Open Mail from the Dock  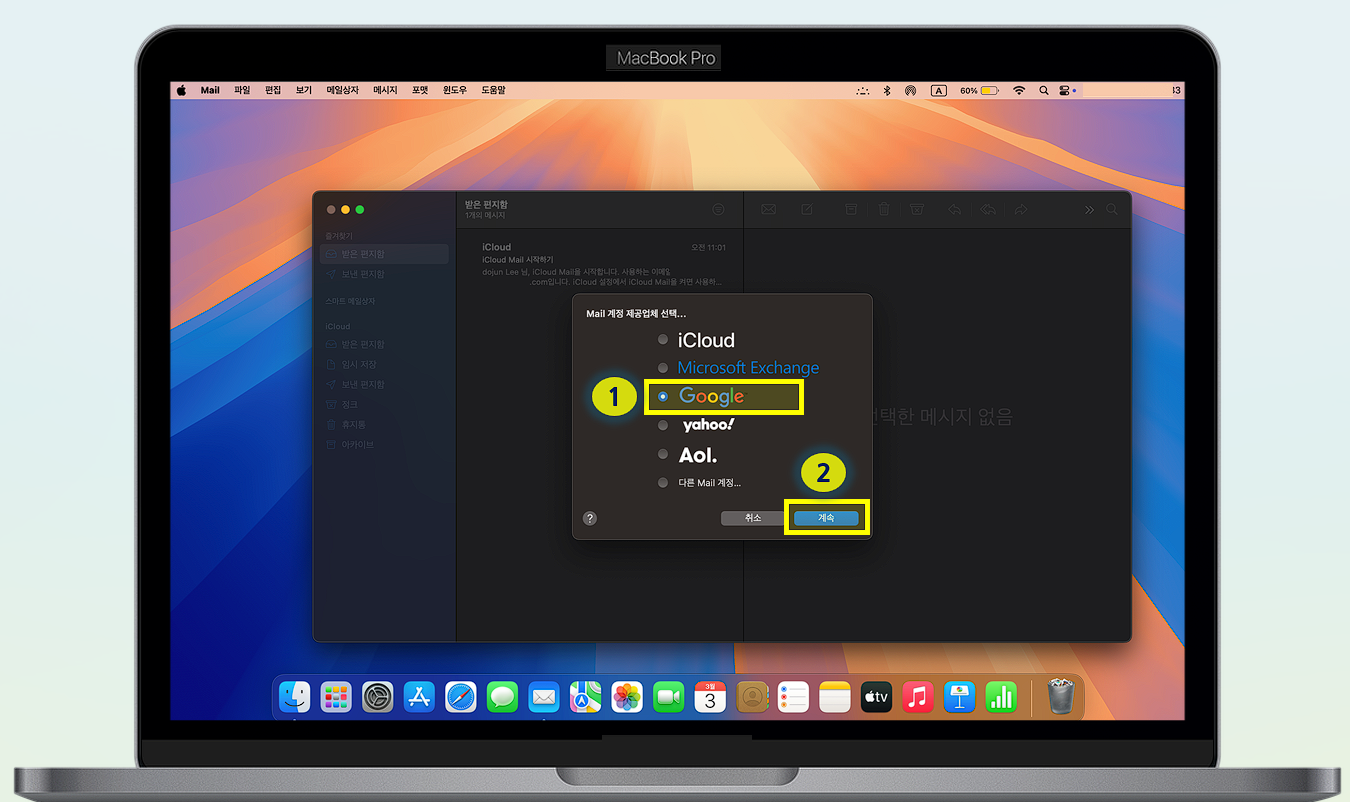point(544,696)
